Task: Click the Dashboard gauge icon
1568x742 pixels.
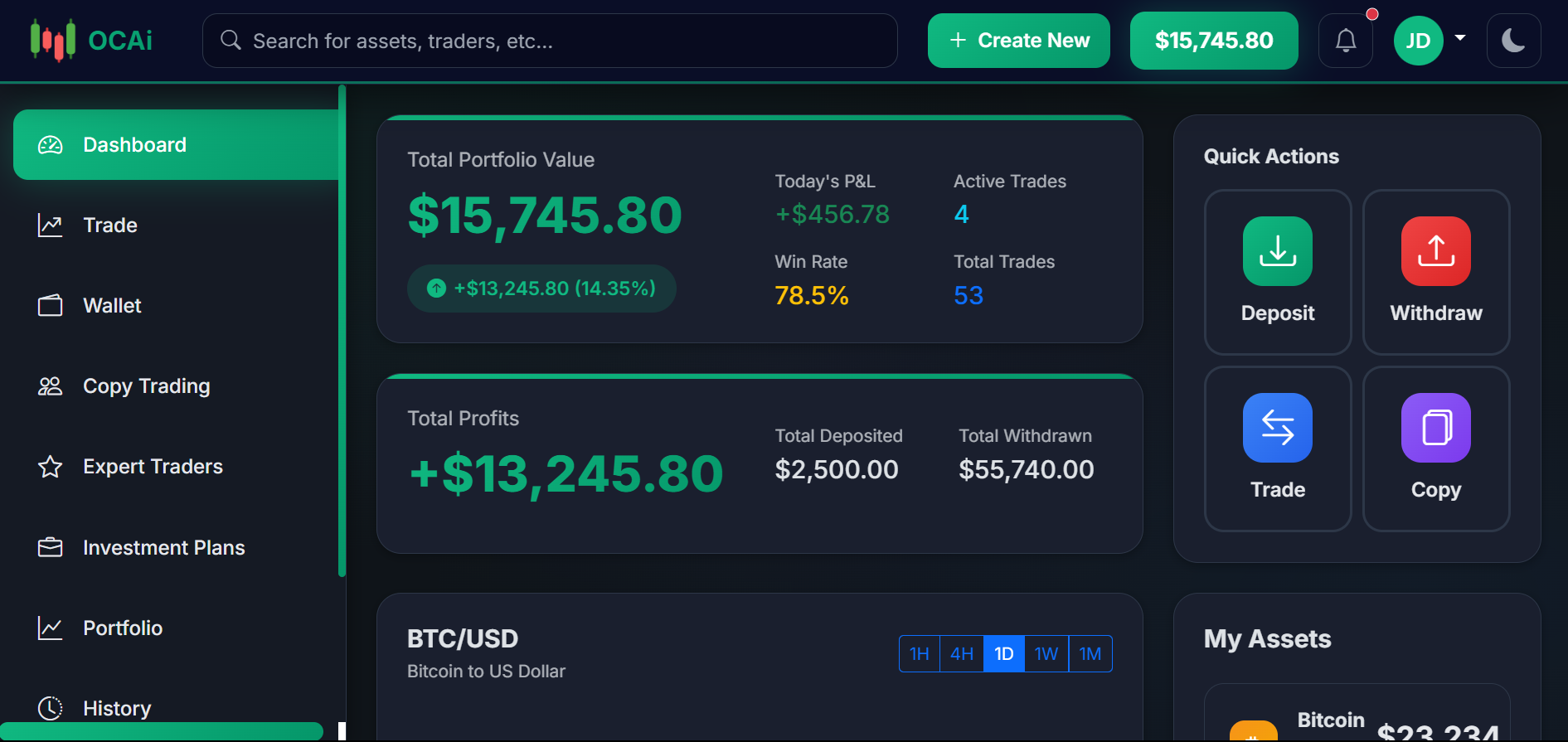Action: coord(51,145)
